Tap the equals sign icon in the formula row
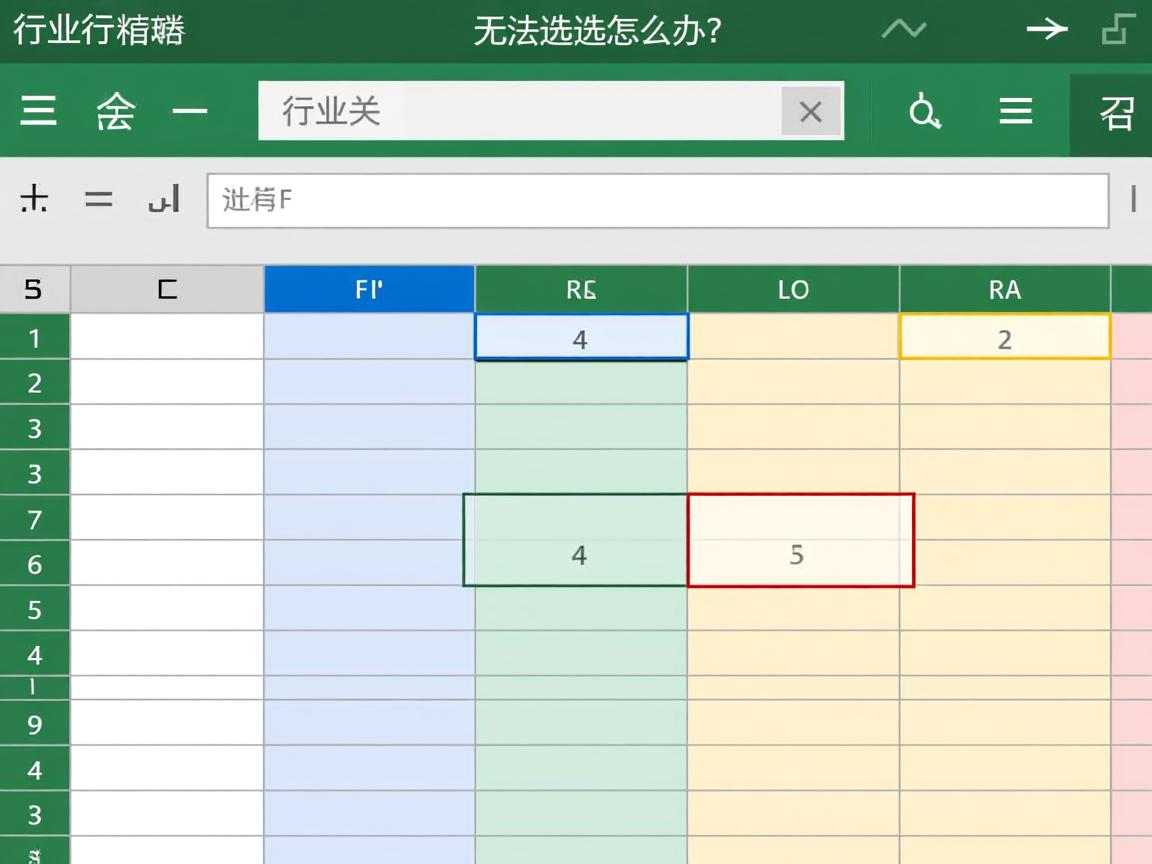Screen dimensions: 1152x864 (x=99, y=199)
